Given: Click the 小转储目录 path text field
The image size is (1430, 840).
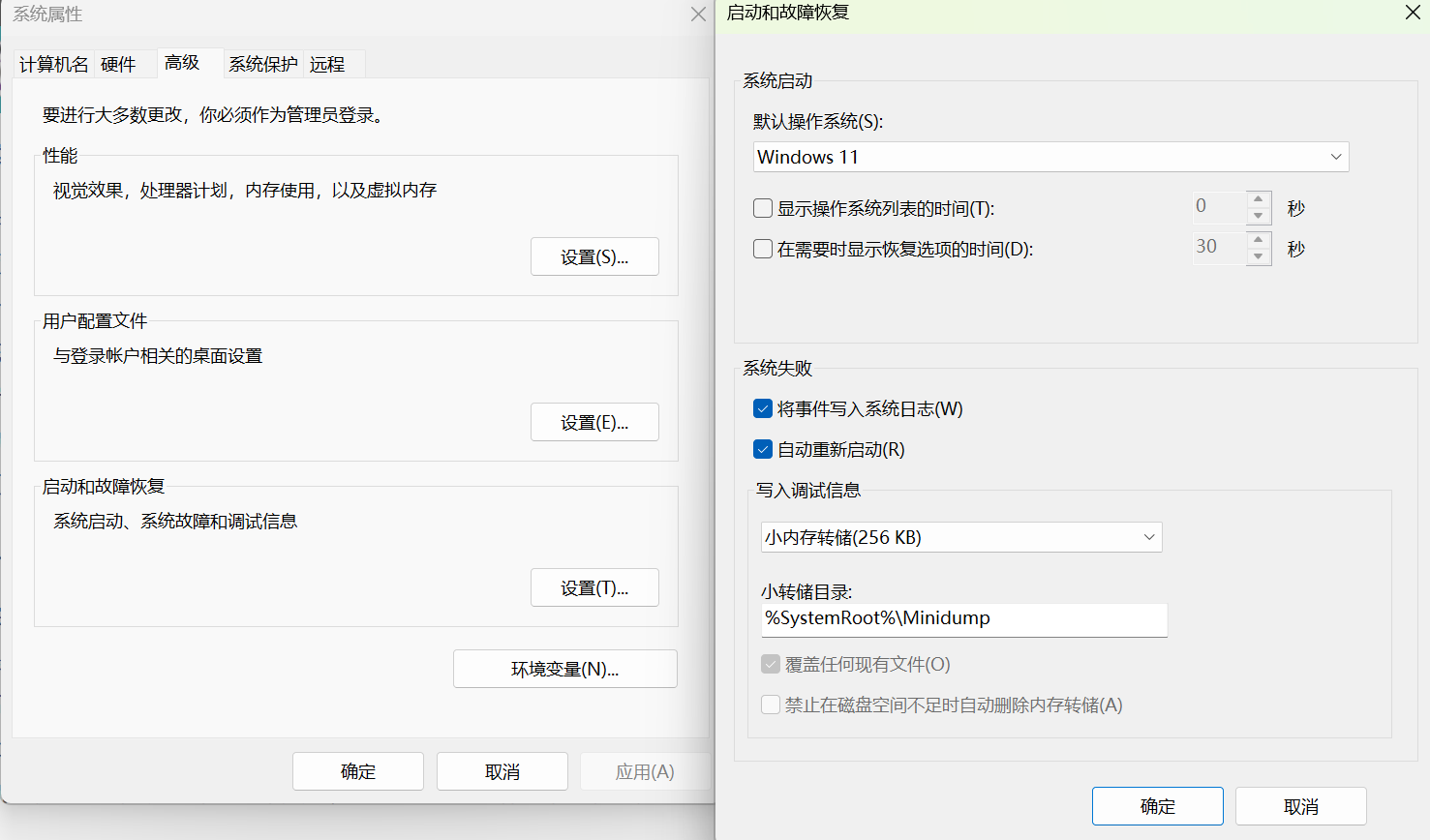Looking at the screenshot, I should 963,619.
